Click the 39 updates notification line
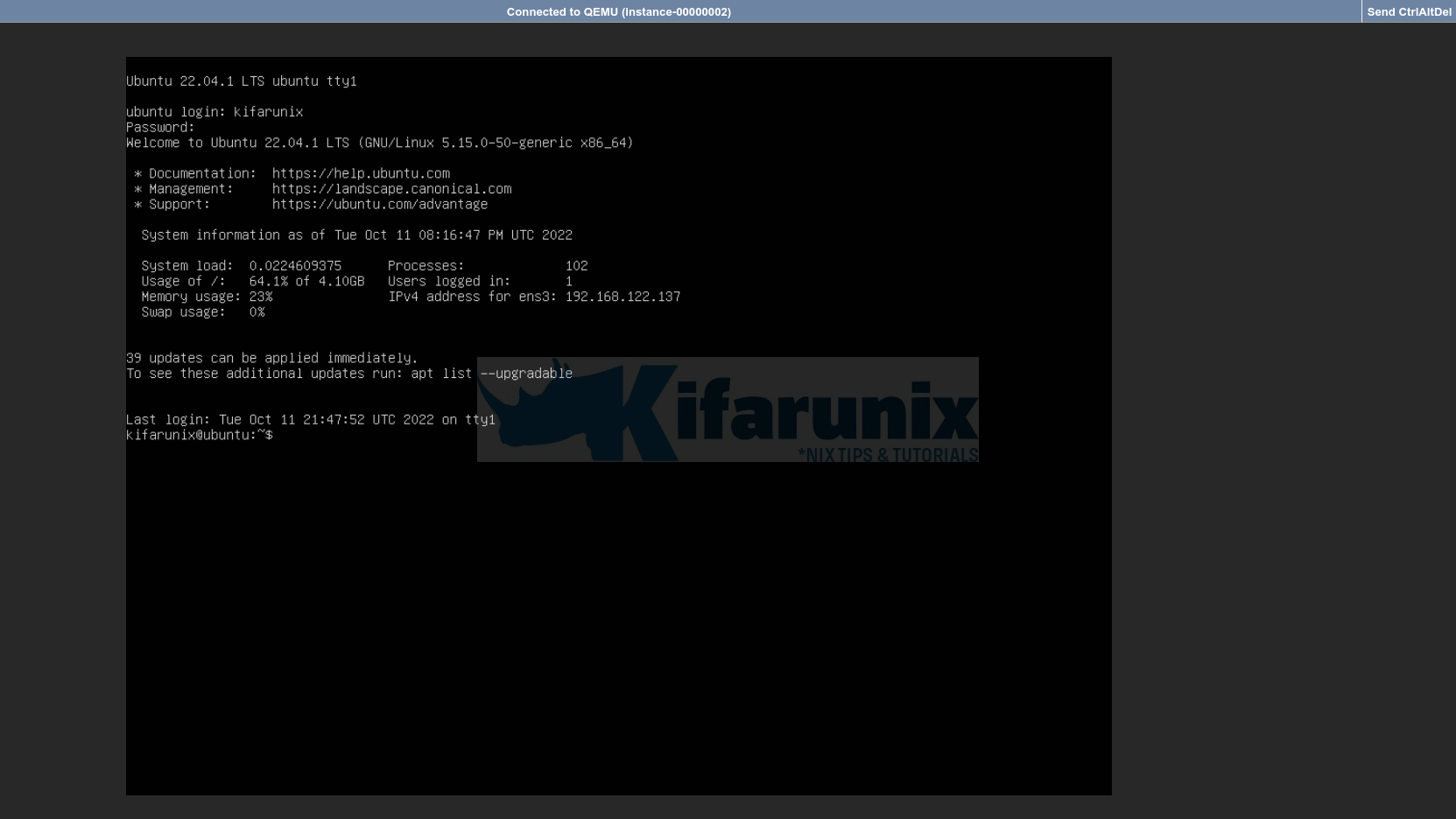 [x=272, y=357]
